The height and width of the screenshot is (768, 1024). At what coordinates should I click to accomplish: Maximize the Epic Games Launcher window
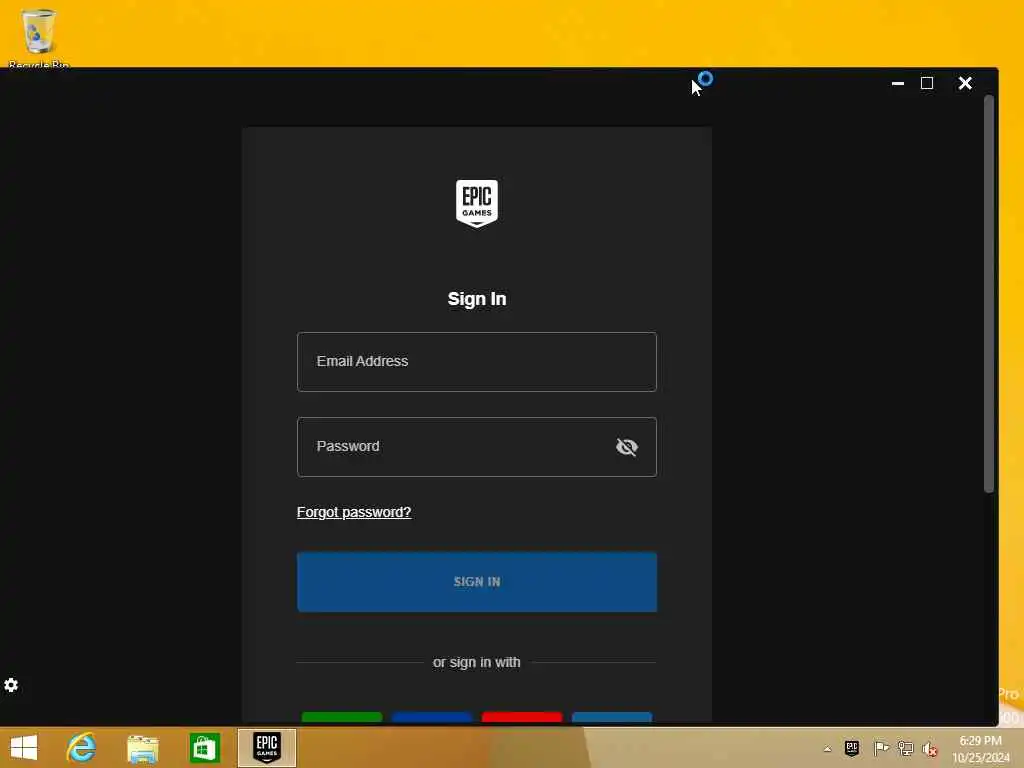(927, 84)
